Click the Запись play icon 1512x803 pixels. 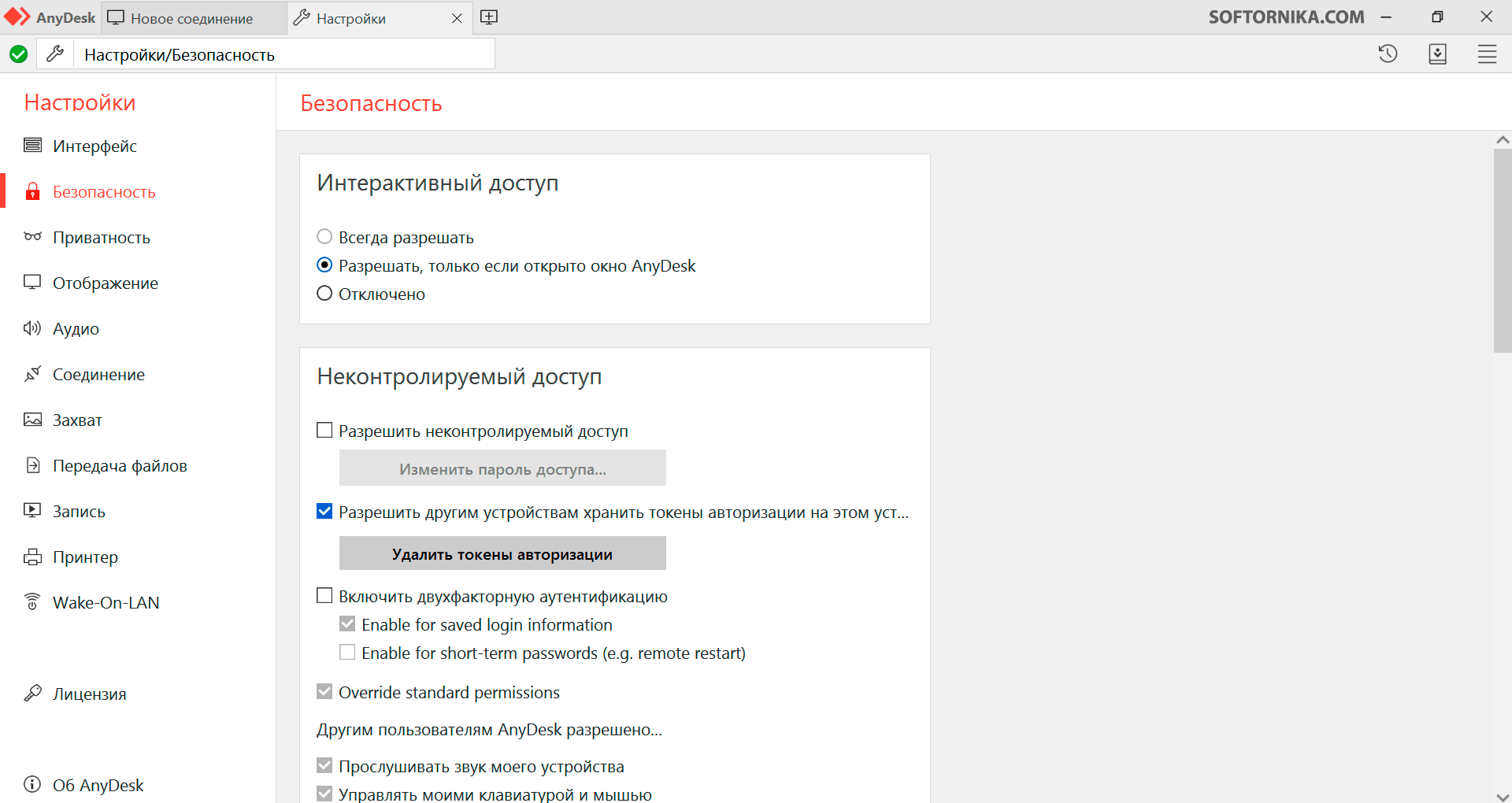tap(32, 510)
